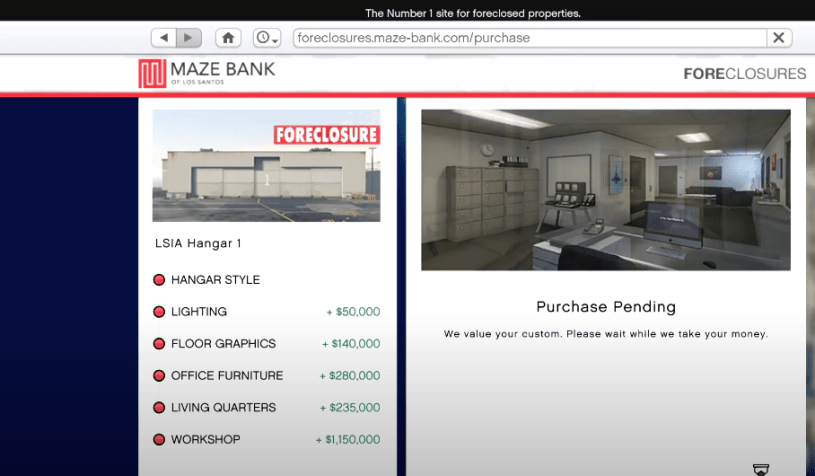Click the security camera icon at bottom right
Screen dimensions: 815x476
(x=761, y=469)
